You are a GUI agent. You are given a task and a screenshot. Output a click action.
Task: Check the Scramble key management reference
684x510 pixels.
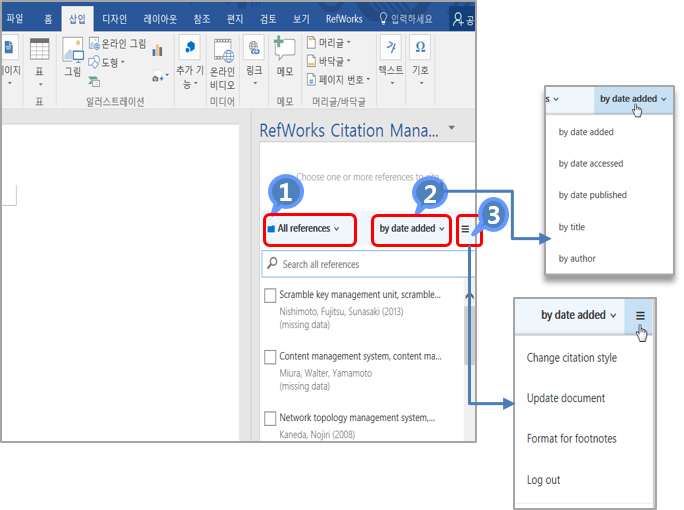pyautogui.click(x=270, y=295)
